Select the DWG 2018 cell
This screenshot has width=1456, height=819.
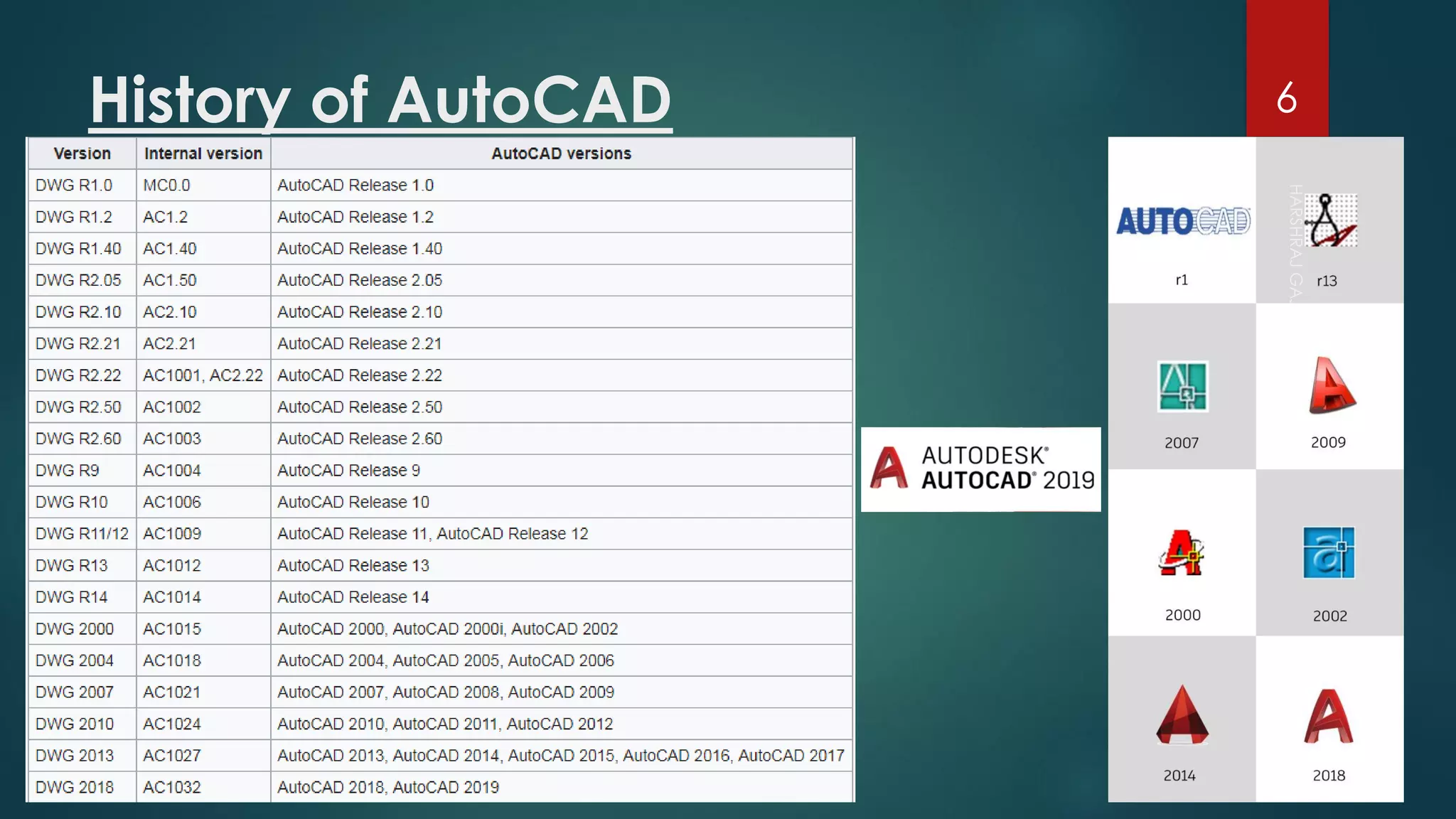click(x=82, y=787)
